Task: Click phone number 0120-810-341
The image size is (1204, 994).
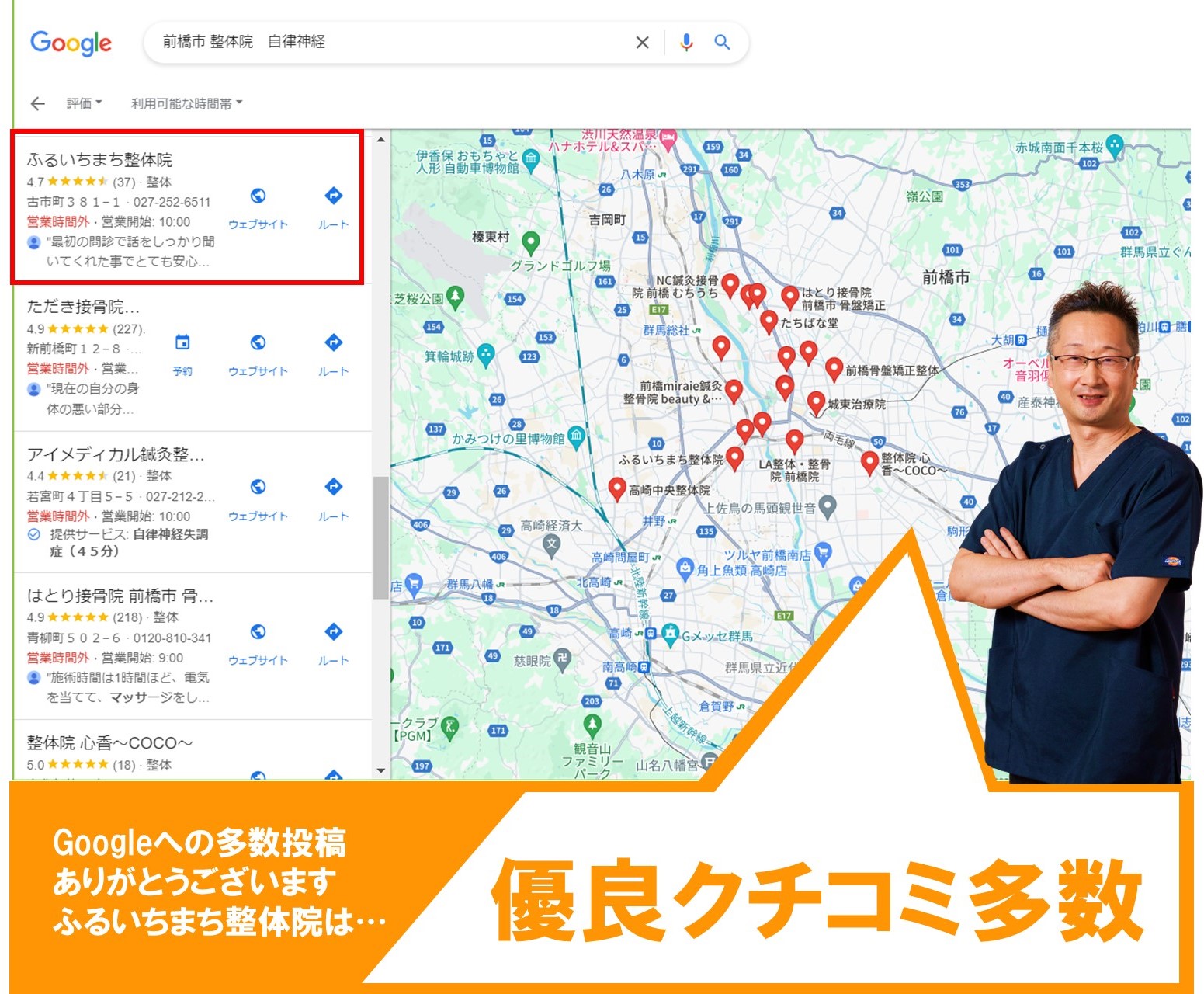Action: pos(172,638)
